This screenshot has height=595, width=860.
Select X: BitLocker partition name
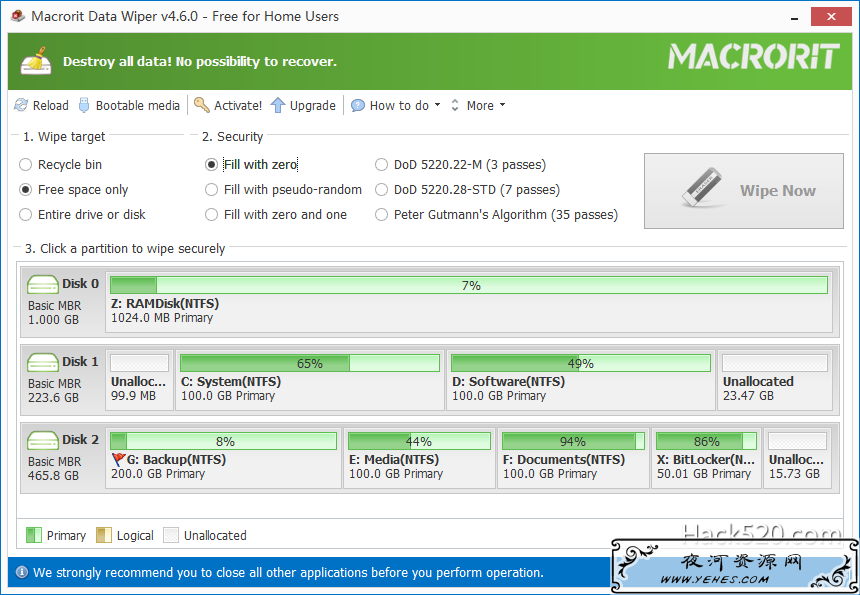706,459
